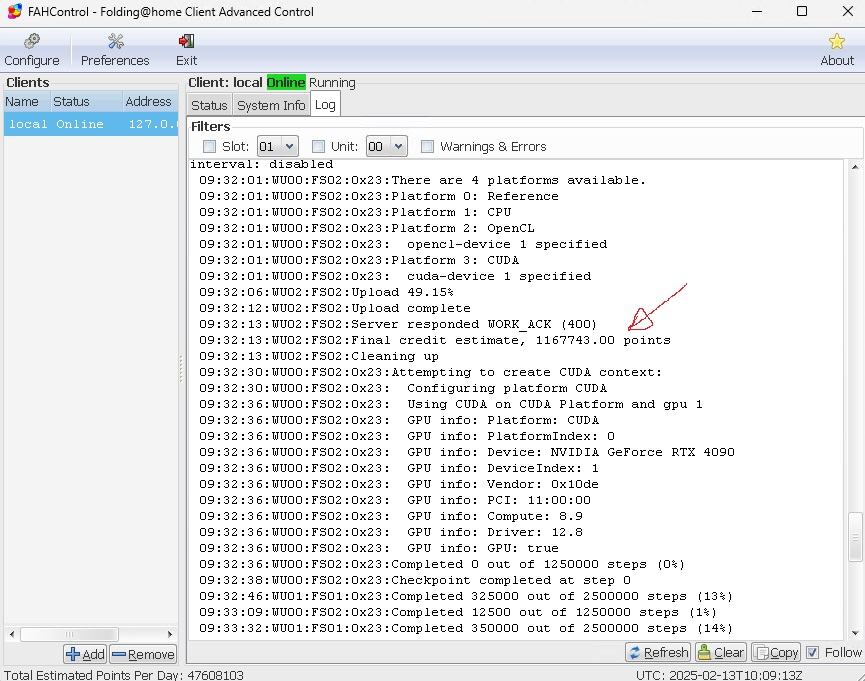Image resolution: width=865 pixels, height=681 pixels.
Task: Click 'Completed 325000 out of 2500000 steps' line
Action: click(466, 596)
